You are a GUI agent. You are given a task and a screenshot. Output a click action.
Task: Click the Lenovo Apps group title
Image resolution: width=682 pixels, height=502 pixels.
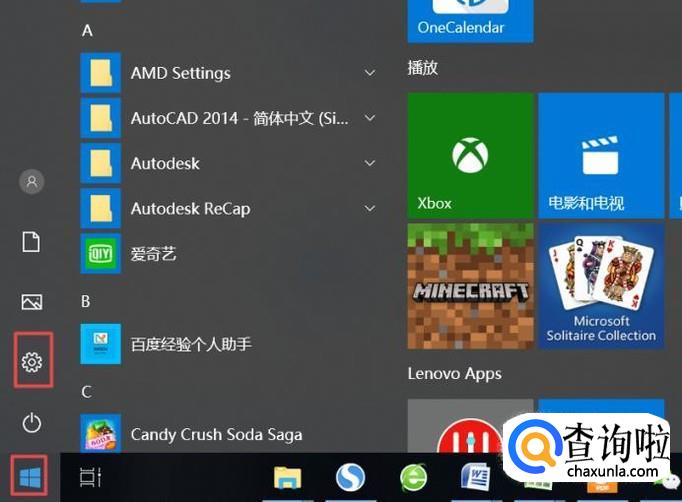[x=455, y=374]
